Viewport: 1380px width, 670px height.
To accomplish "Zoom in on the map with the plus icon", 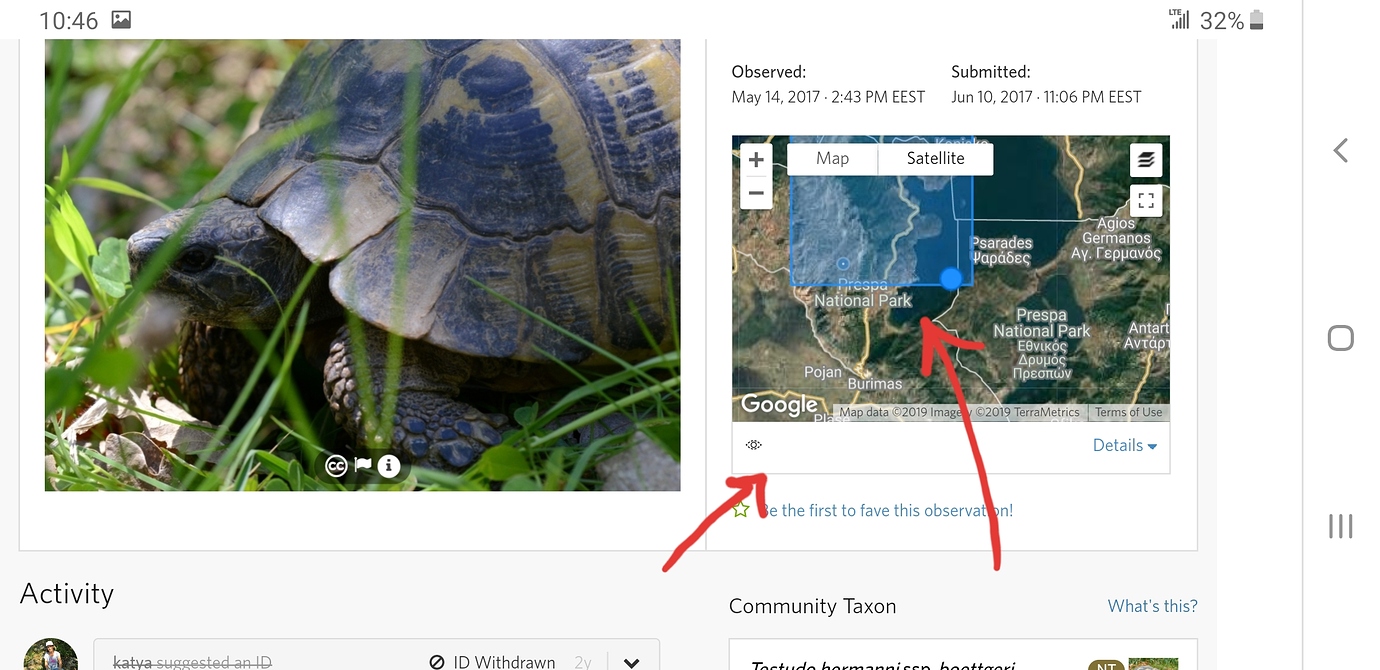I will pos(756,158).
